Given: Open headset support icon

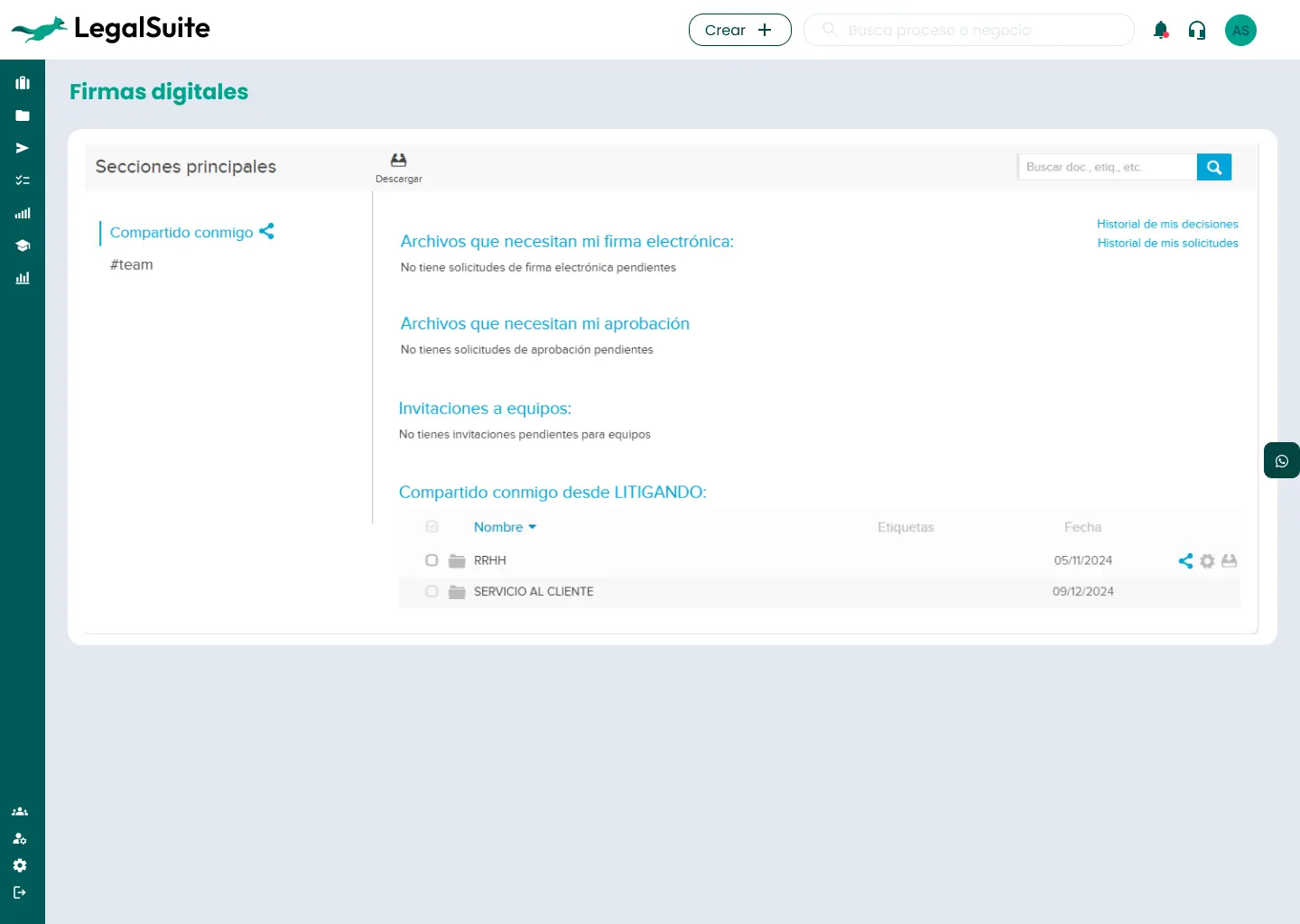Looking at the screenshot, I should point(1197,31).
